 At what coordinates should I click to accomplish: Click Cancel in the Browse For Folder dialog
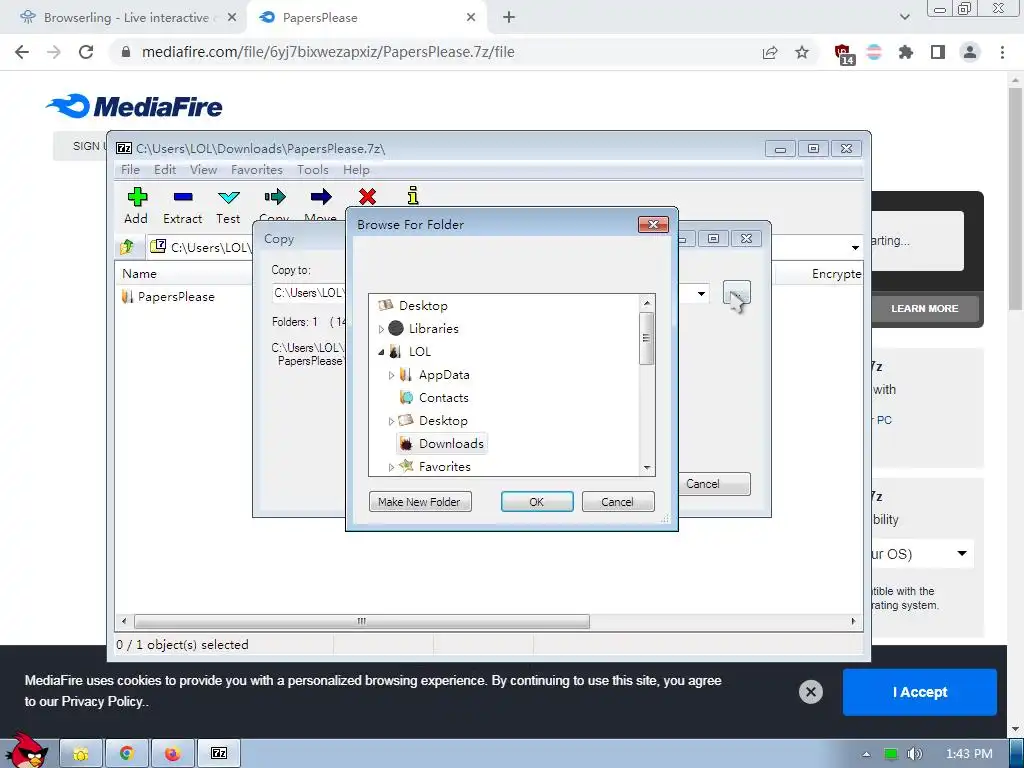click(x=617, y=502)
